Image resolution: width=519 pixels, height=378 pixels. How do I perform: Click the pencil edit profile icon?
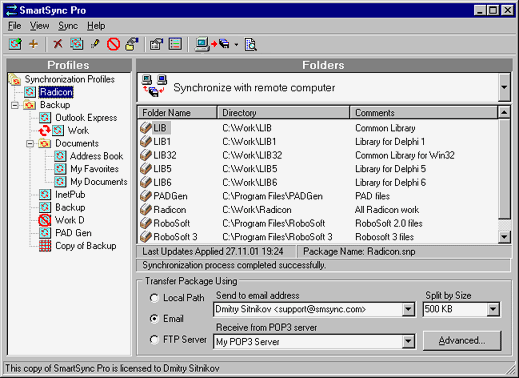point(95,44)
